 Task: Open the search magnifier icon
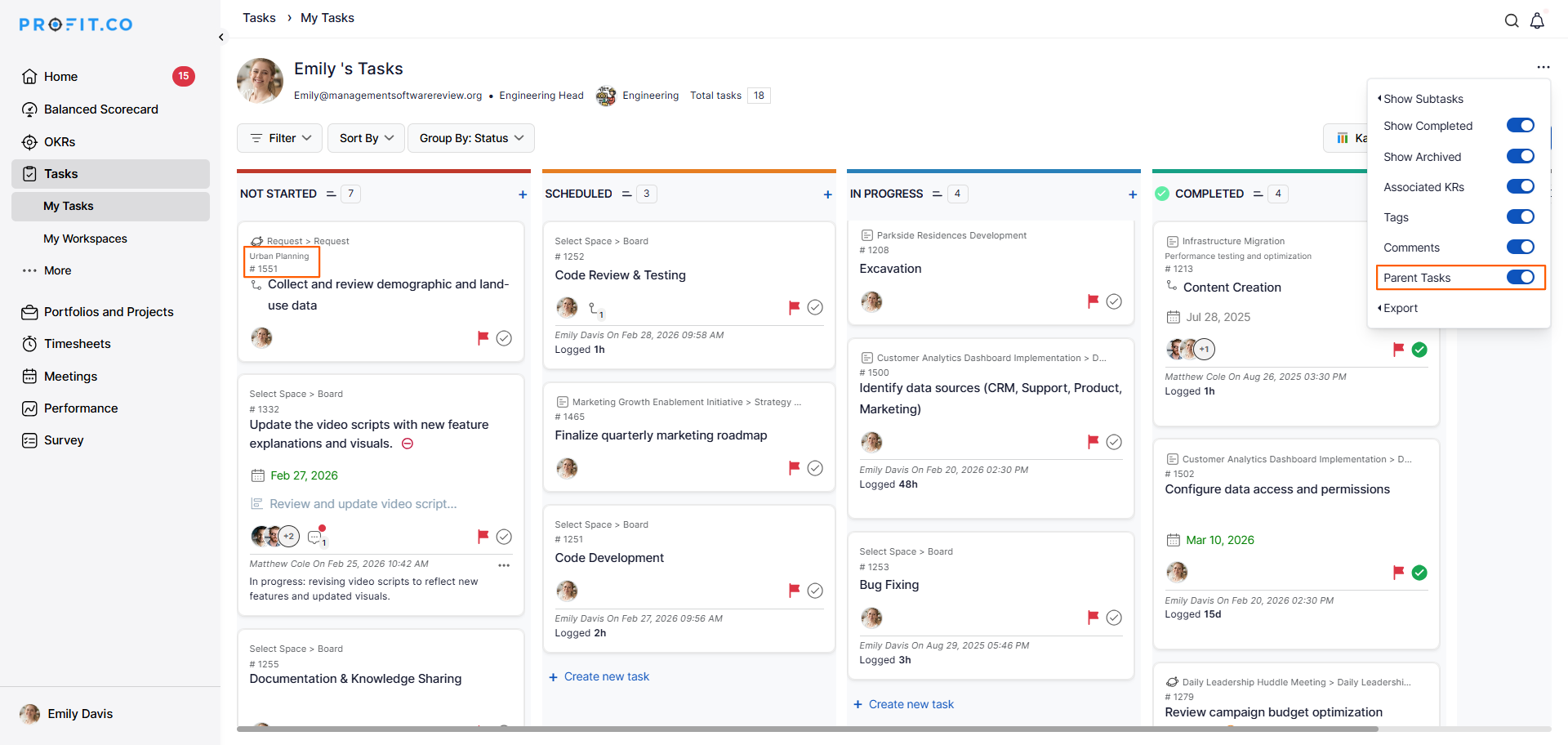pos(1512,21)
